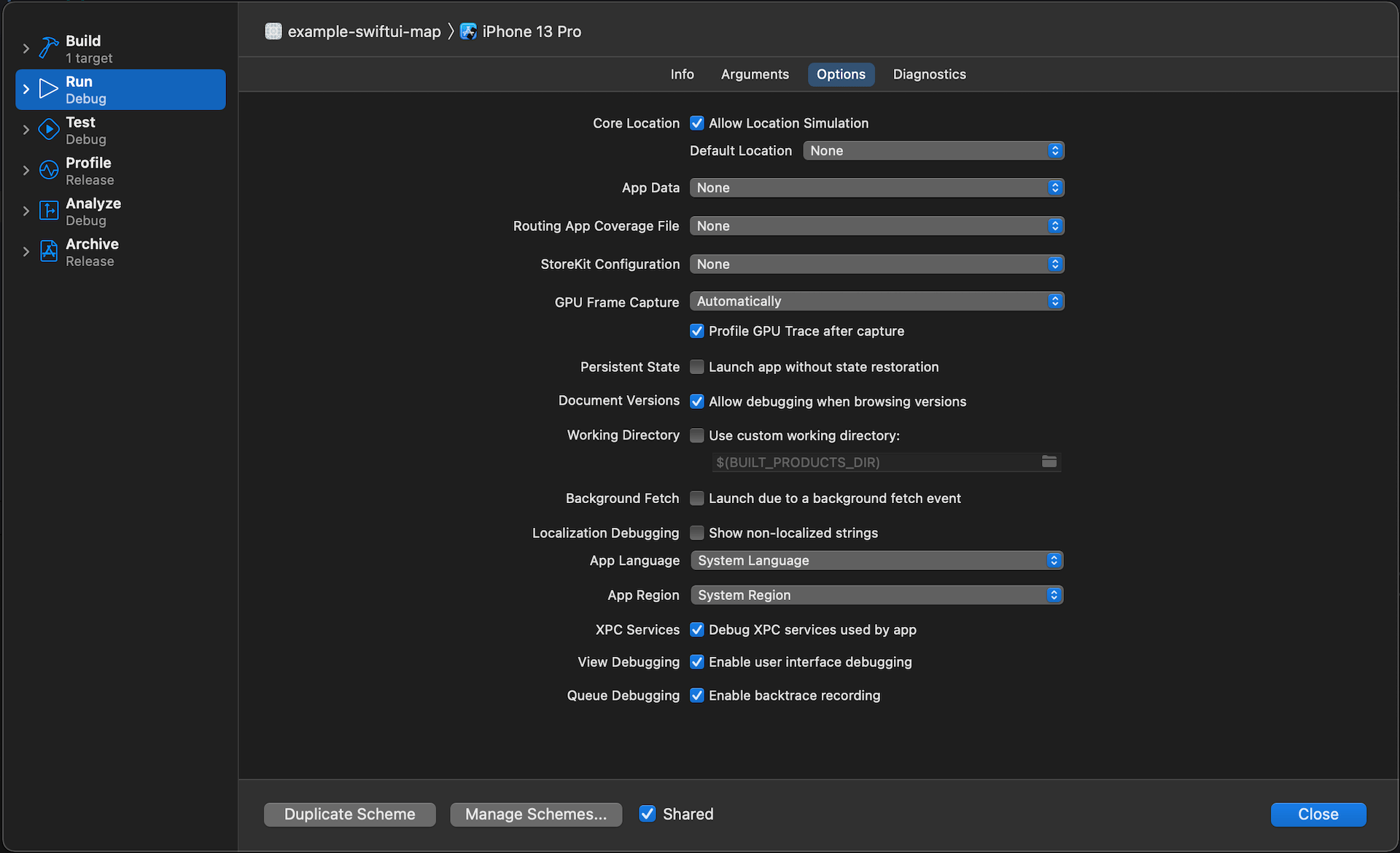
Task: Click the Duplicate Scheme button
Action: (x=349, y=814)
